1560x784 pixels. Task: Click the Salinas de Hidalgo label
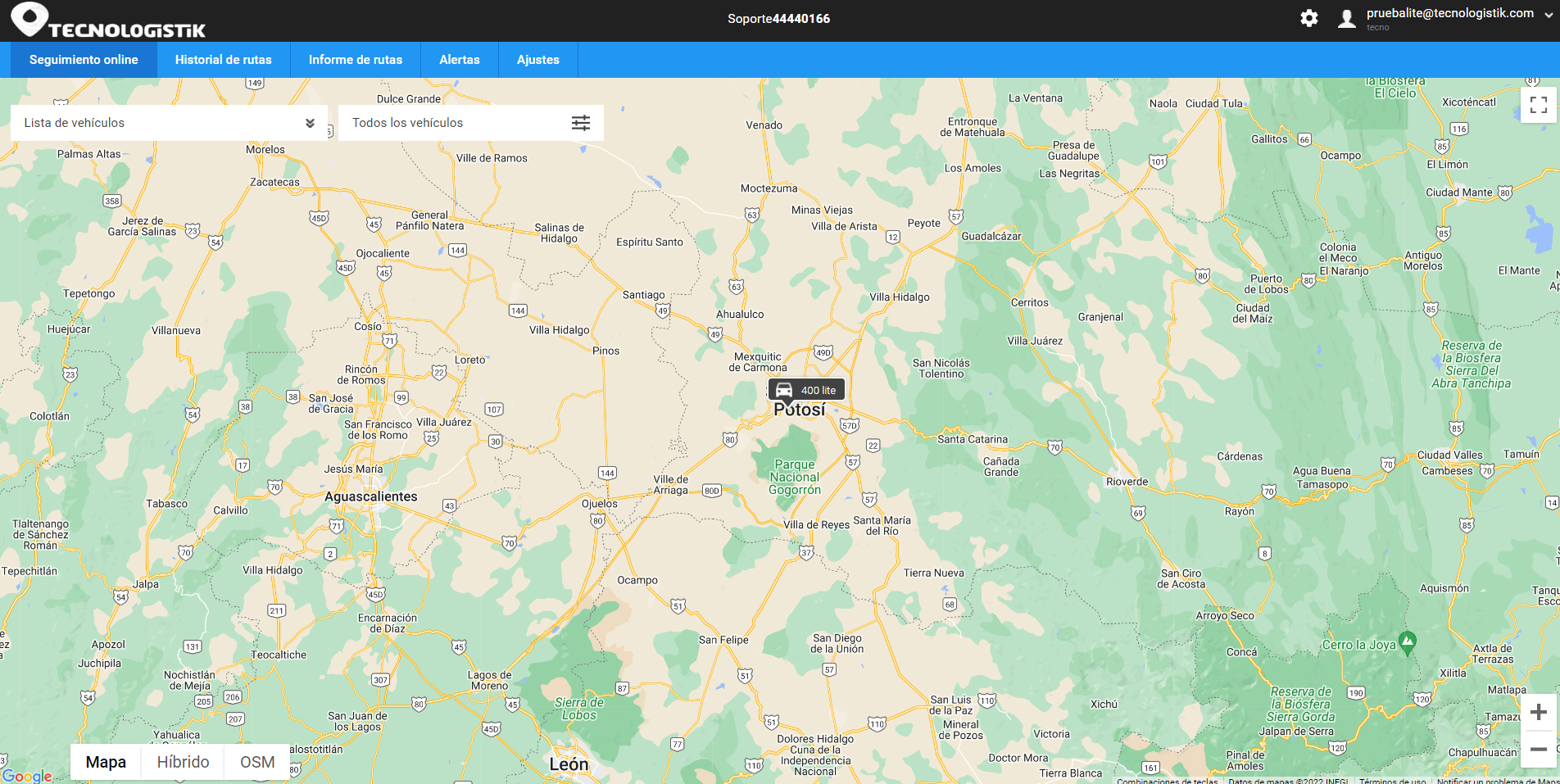[560, 233]
